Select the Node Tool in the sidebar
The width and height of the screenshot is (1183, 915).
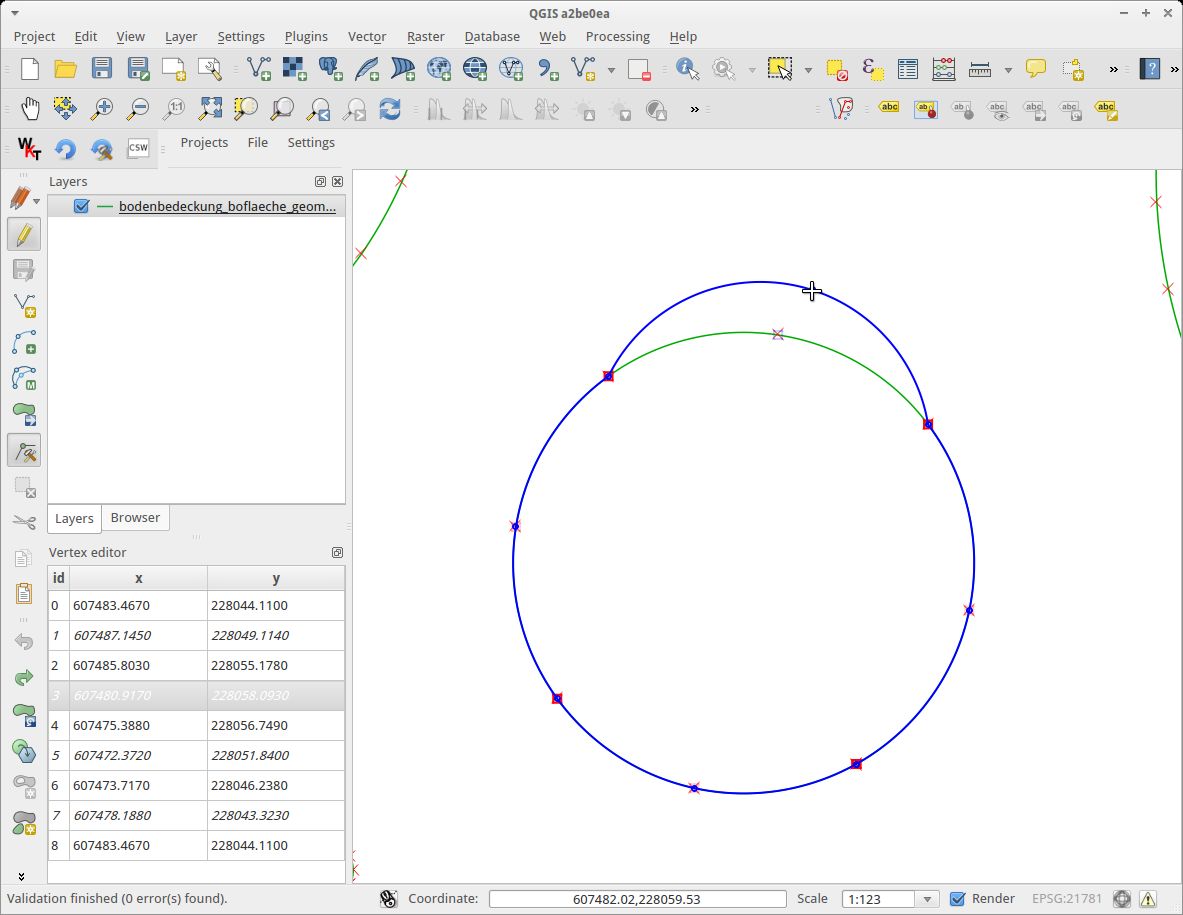pos(24,451)
